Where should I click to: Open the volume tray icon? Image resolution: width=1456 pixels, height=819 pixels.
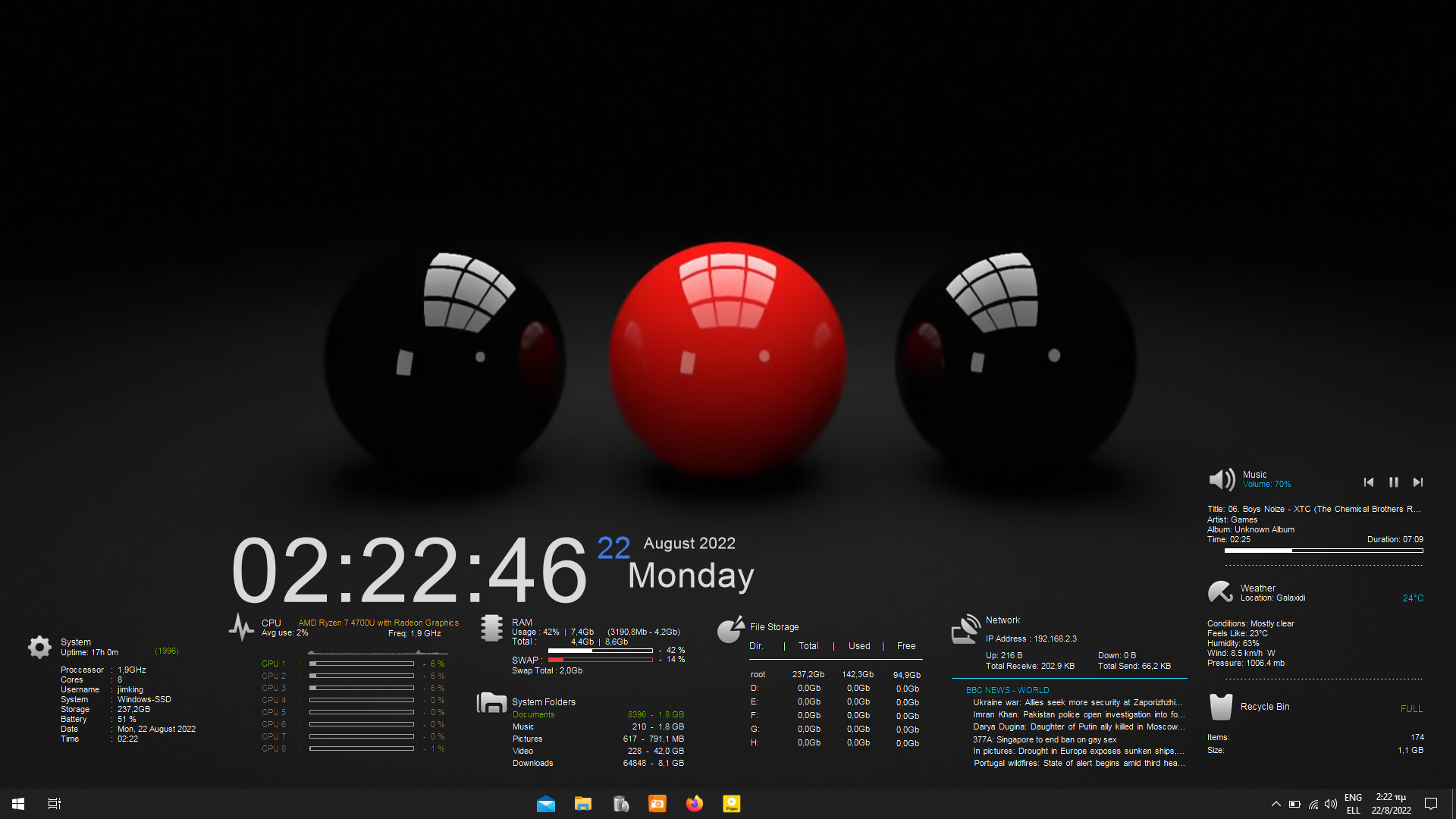(1331, 804)
